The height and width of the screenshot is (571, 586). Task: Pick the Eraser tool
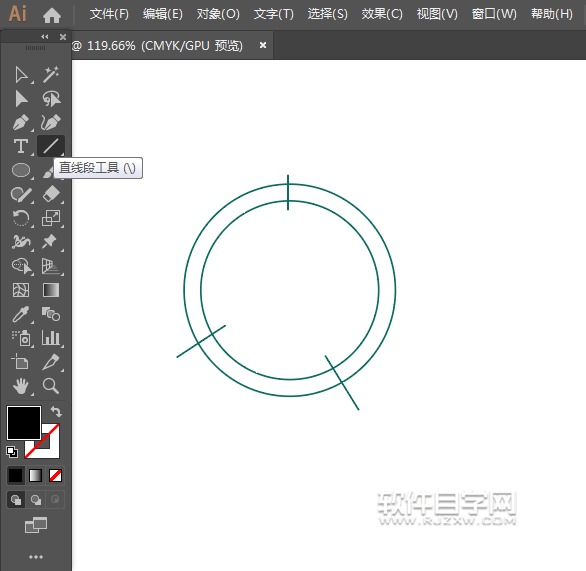(x=51, y=194)
